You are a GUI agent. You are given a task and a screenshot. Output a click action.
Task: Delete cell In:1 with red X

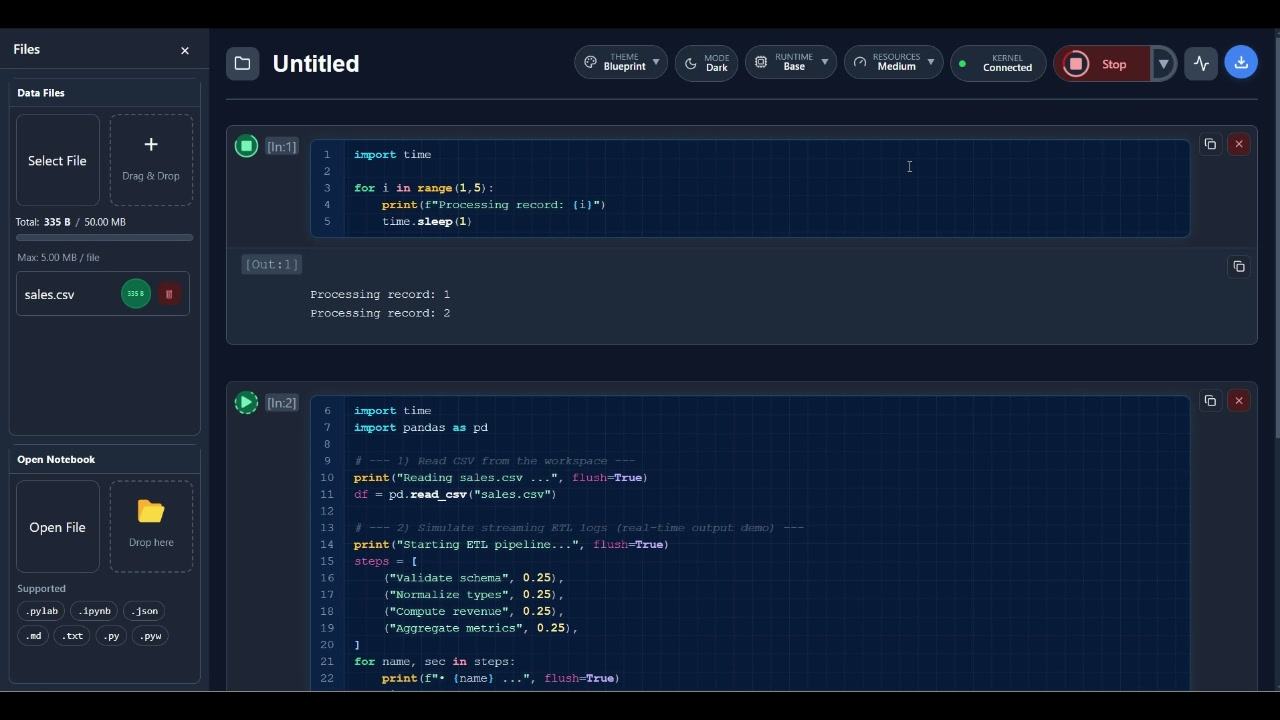click(1239, 144)
